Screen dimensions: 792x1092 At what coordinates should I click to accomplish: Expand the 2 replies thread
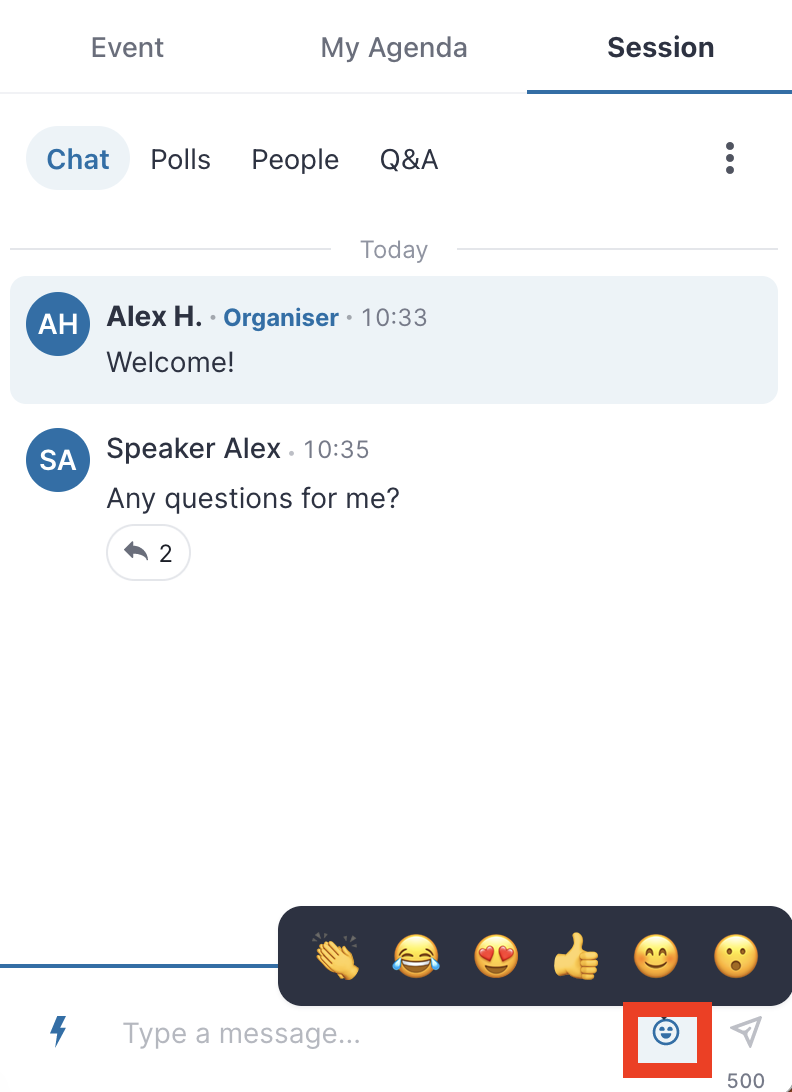[x=148, y=552]
